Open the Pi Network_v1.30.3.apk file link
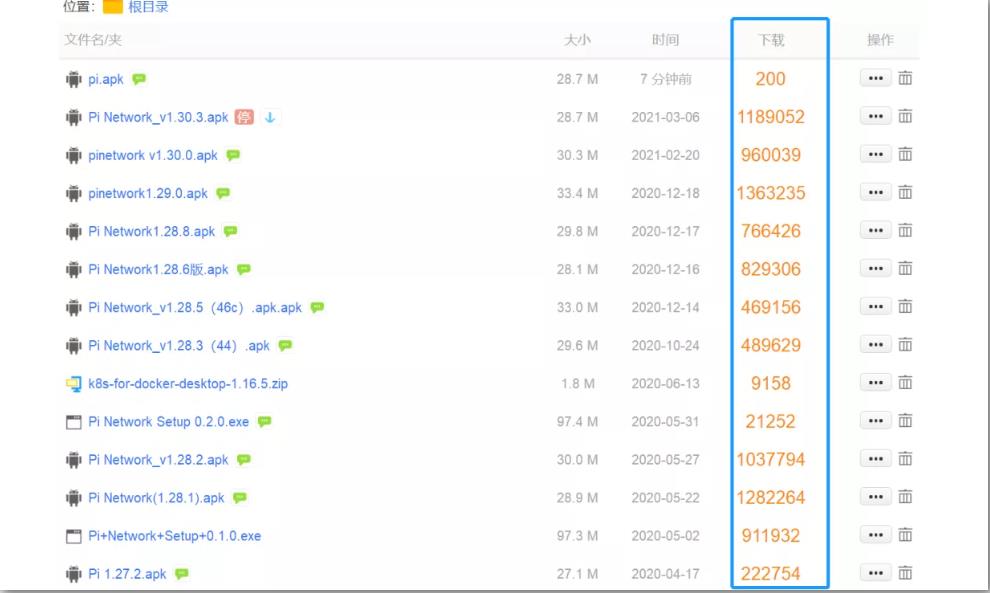This screenshot has height=593, width=990. [x=158, y=117]
